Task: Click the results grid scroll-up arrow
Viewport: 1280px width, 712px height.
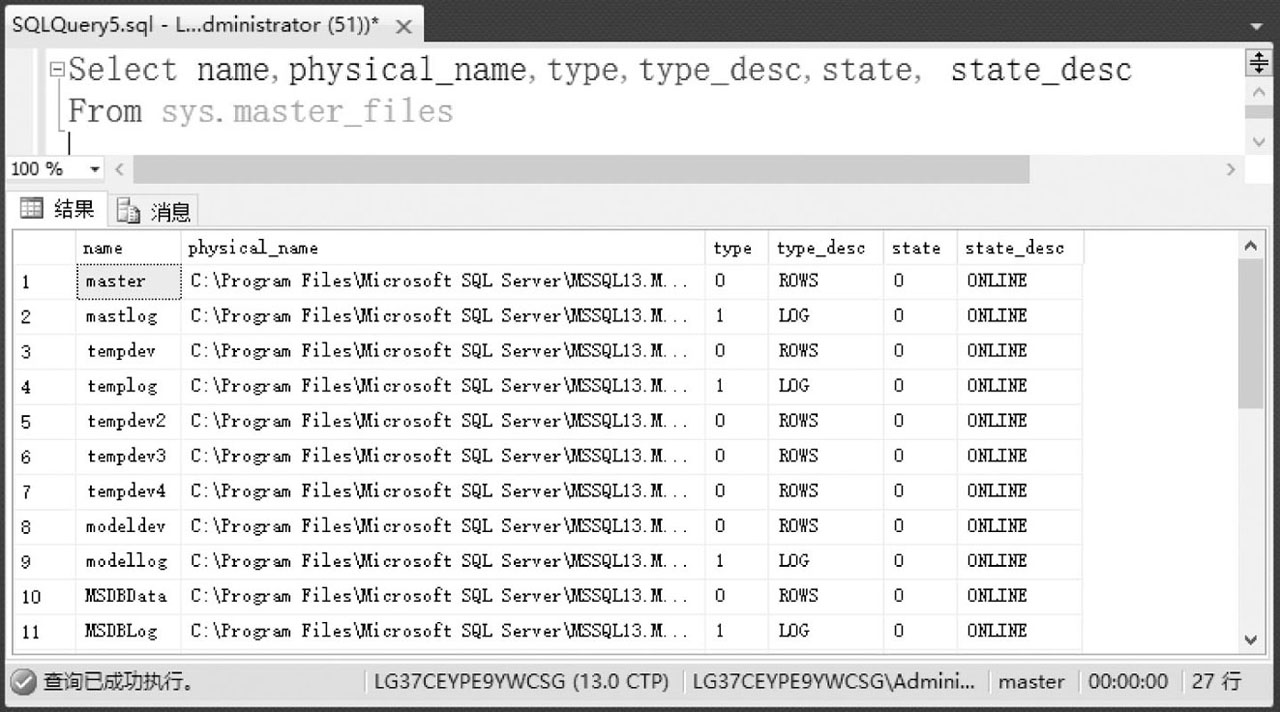Action: (x=1250, y=246)
